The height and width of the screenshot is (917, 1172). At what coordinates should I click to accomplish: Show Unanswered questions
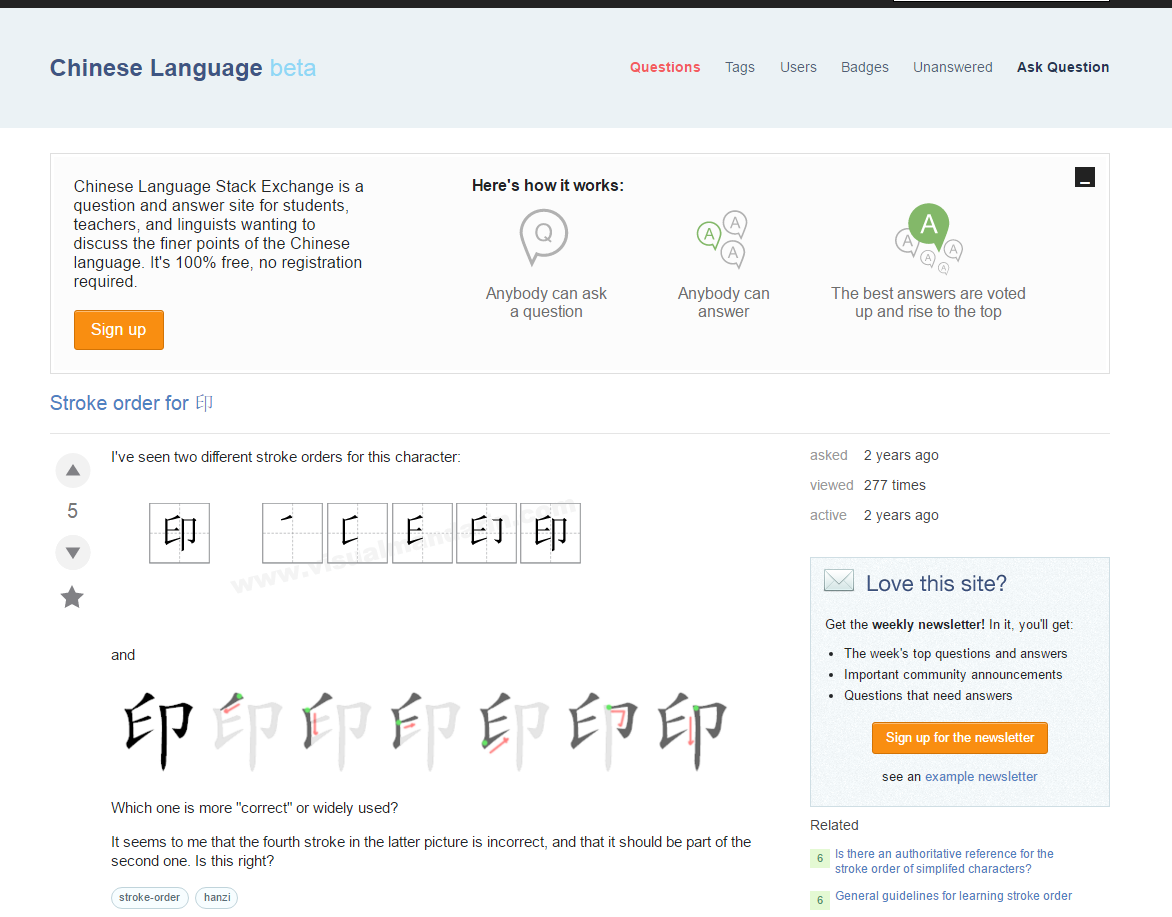[x=952, y=67]
